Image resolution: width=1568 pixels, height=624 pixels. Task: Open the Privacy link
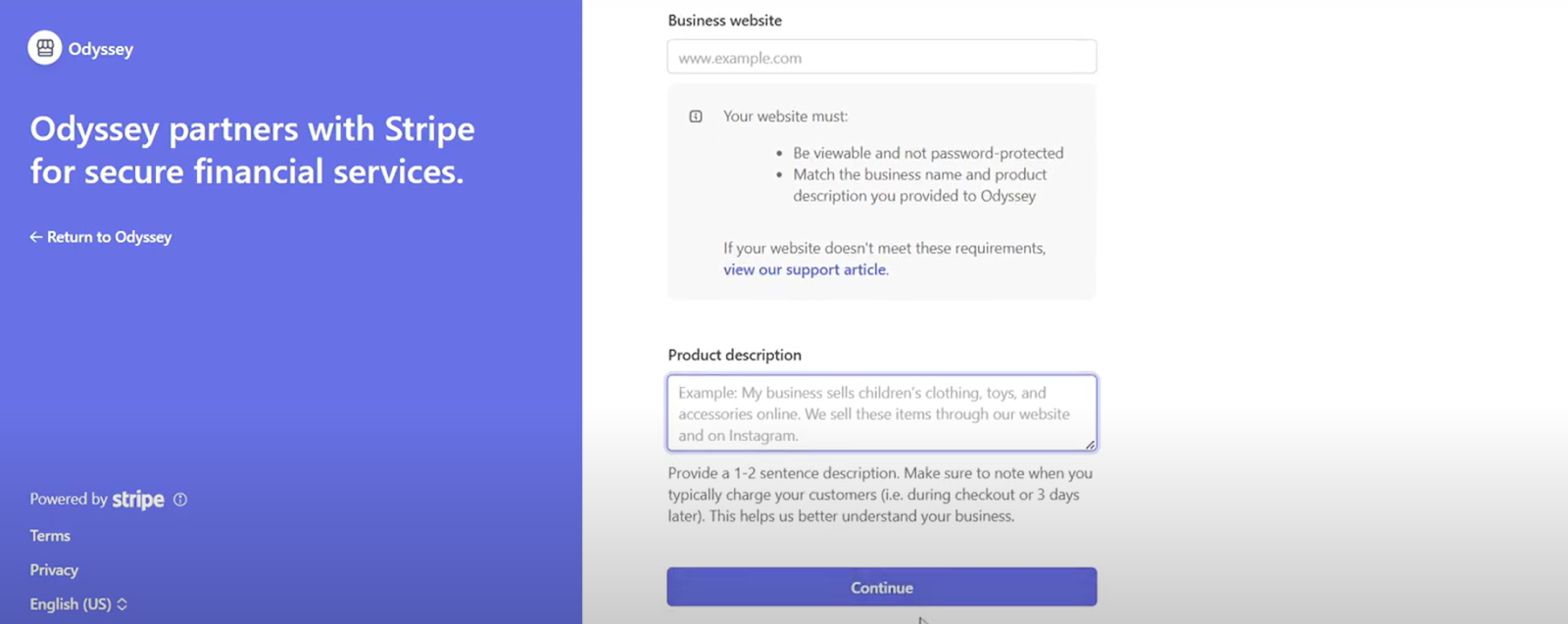point(54,570)
